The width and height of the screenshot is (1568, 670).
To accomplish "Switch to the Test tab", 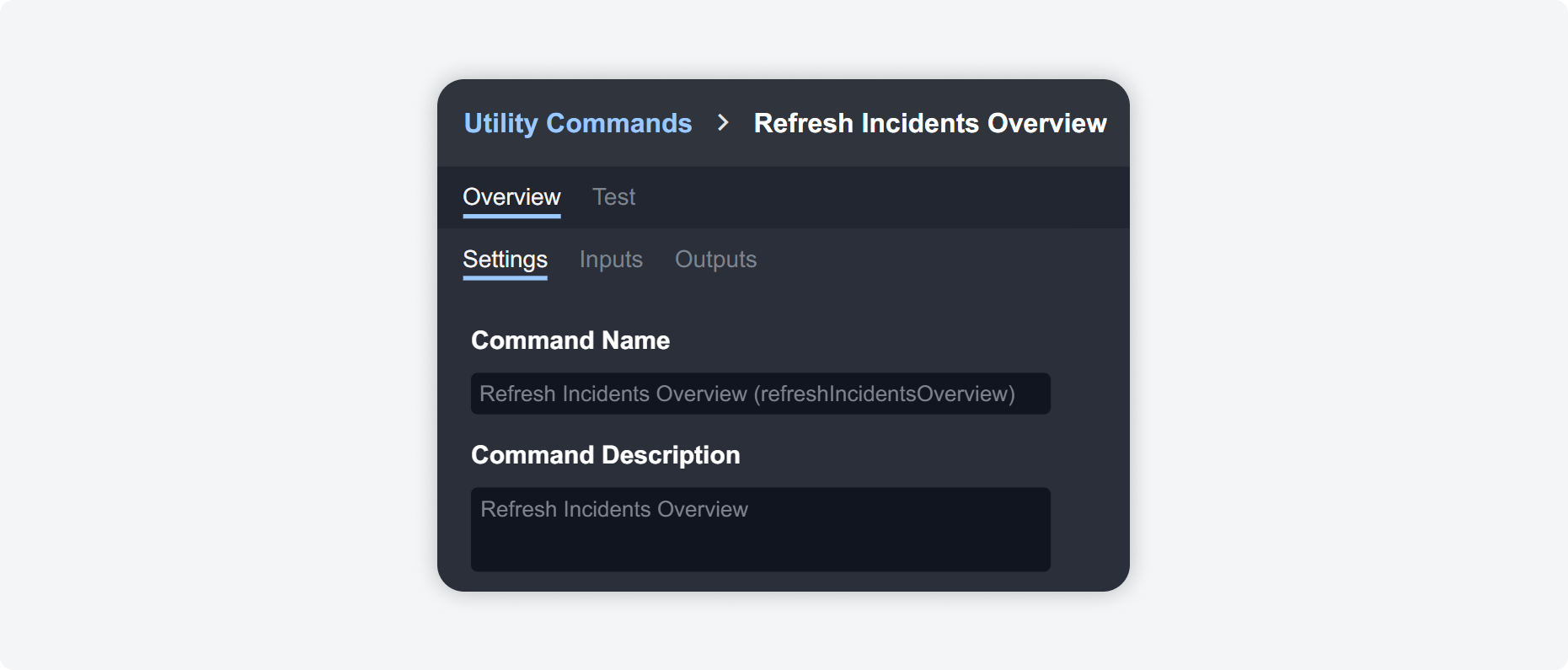I will (613, 196).
